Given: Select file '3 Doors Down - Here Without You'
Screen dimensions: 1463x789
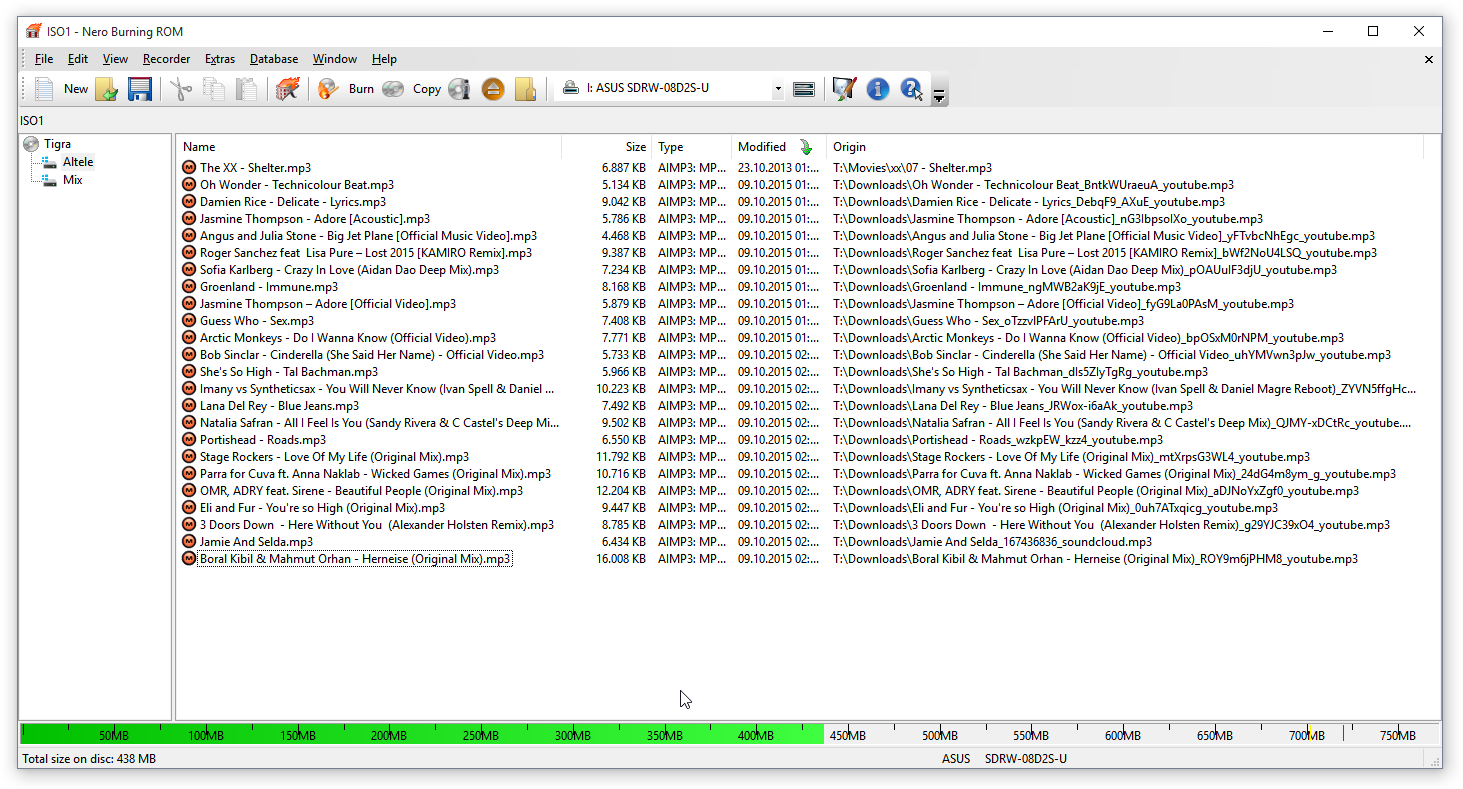Looking at the screenshot, I should pyautogui.click(x=377, y=525).
